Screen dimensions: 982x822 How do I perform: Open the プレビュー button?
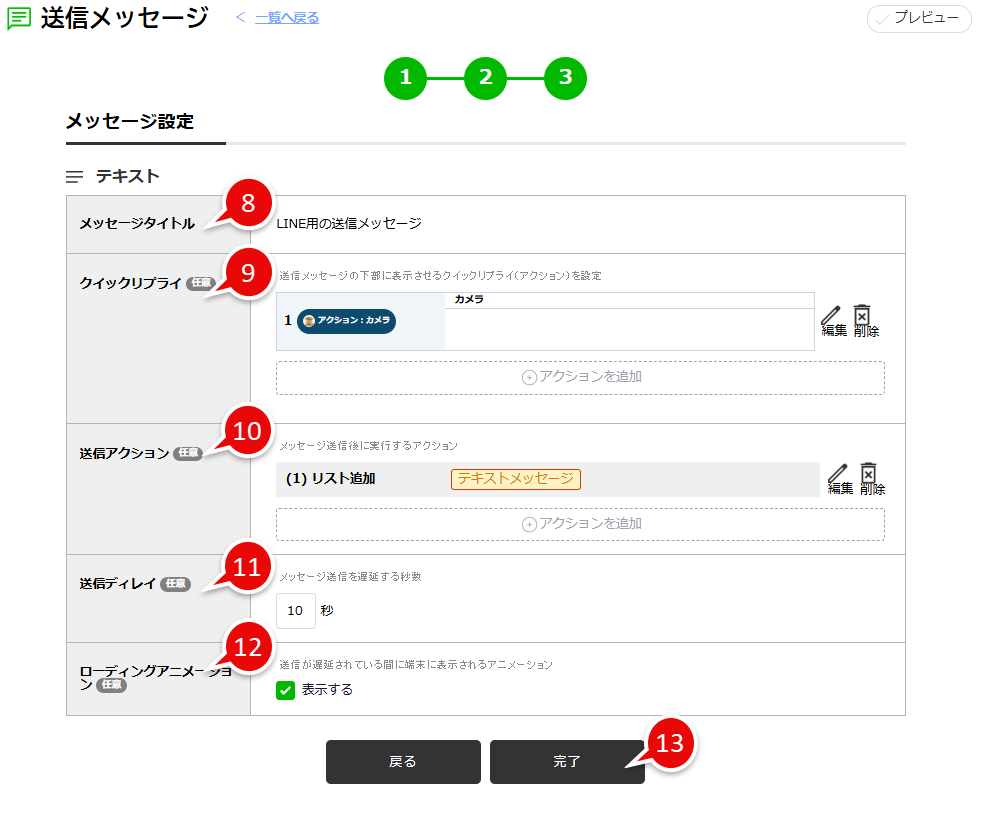click(x=918, y=19)
